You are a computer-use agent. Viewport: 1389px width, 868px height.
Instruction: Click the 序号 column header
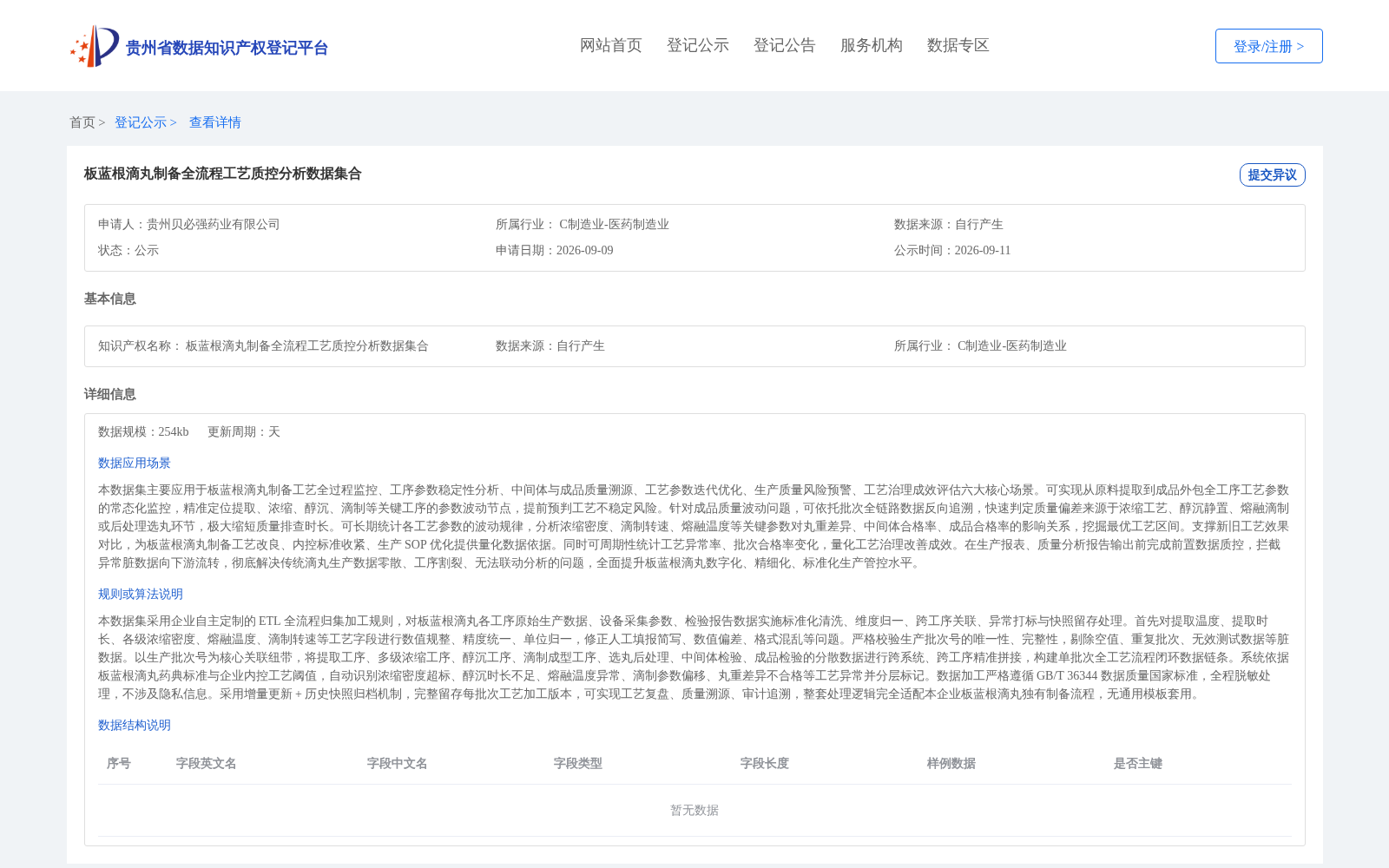[119, 763]
